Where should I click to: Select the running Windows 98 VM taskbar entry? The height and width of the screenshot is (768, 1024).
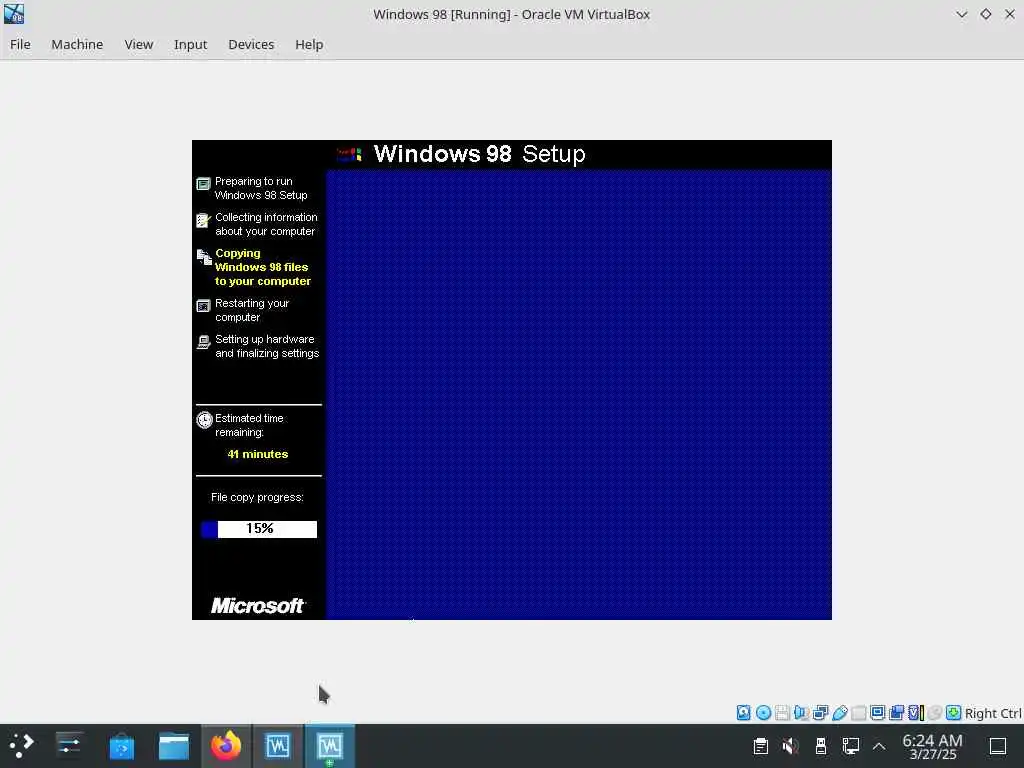[330, 746]
